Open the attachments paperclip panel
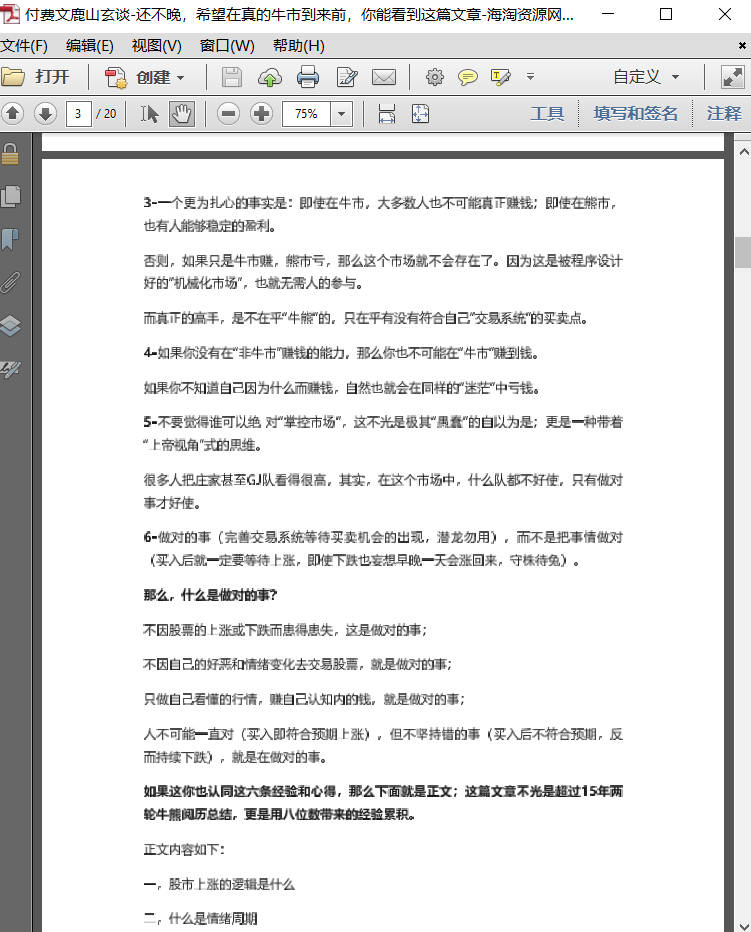The height and width of the screenshot is (932, 751). click(x=10, y=282)
